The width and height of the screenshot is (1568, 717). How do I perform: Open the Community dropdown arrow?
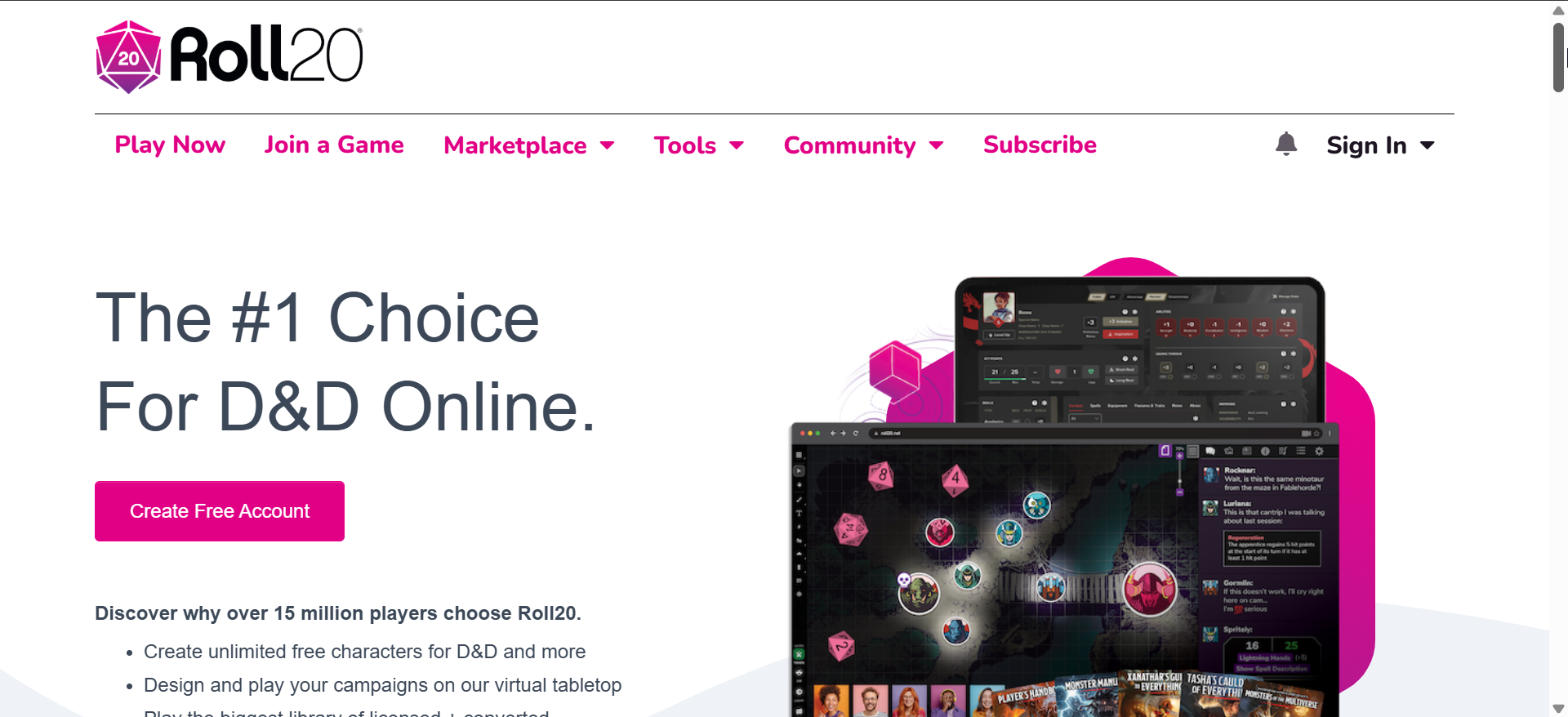pos(937,145)
